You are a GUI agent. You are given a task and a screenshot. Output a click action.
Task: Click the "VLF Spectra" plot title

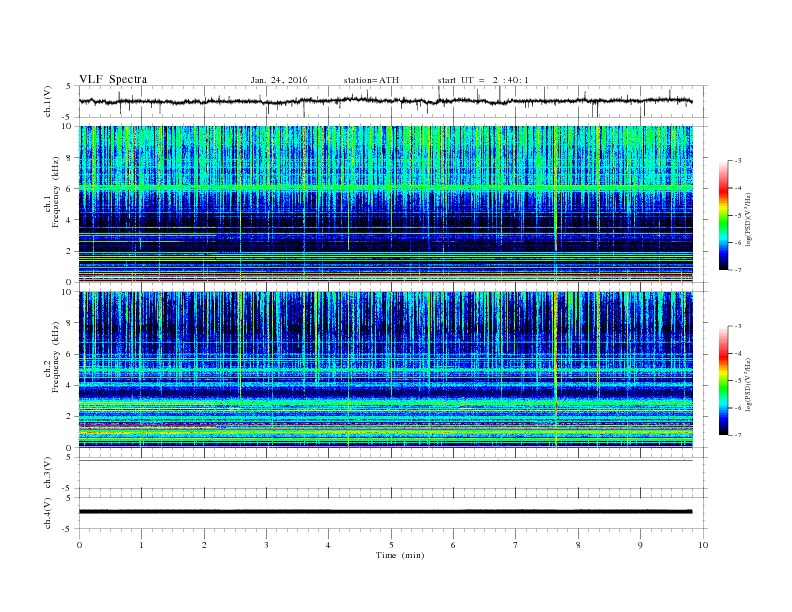coord(113,79)
